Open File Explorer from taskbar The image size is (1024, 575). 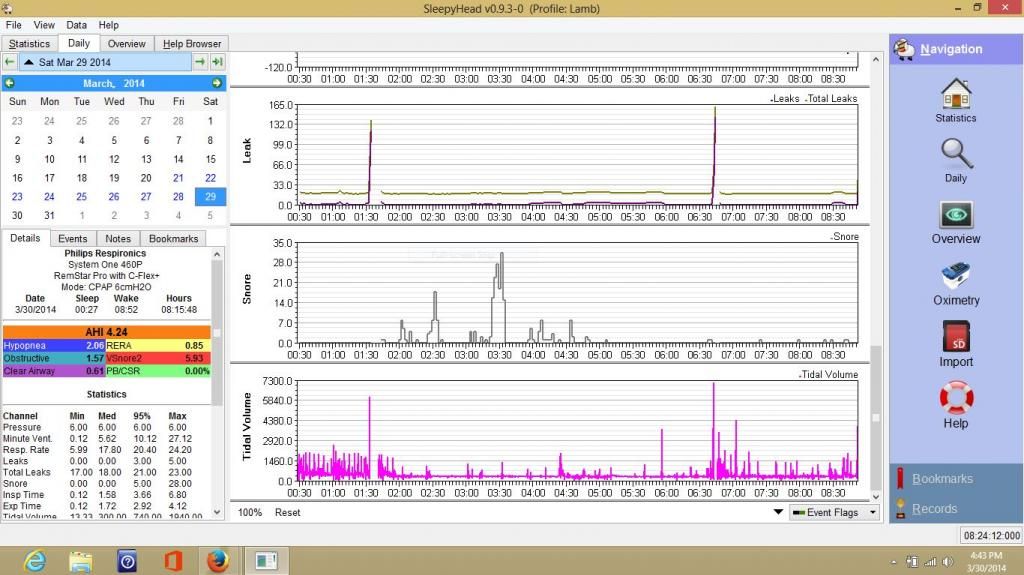tap(80, 561)
